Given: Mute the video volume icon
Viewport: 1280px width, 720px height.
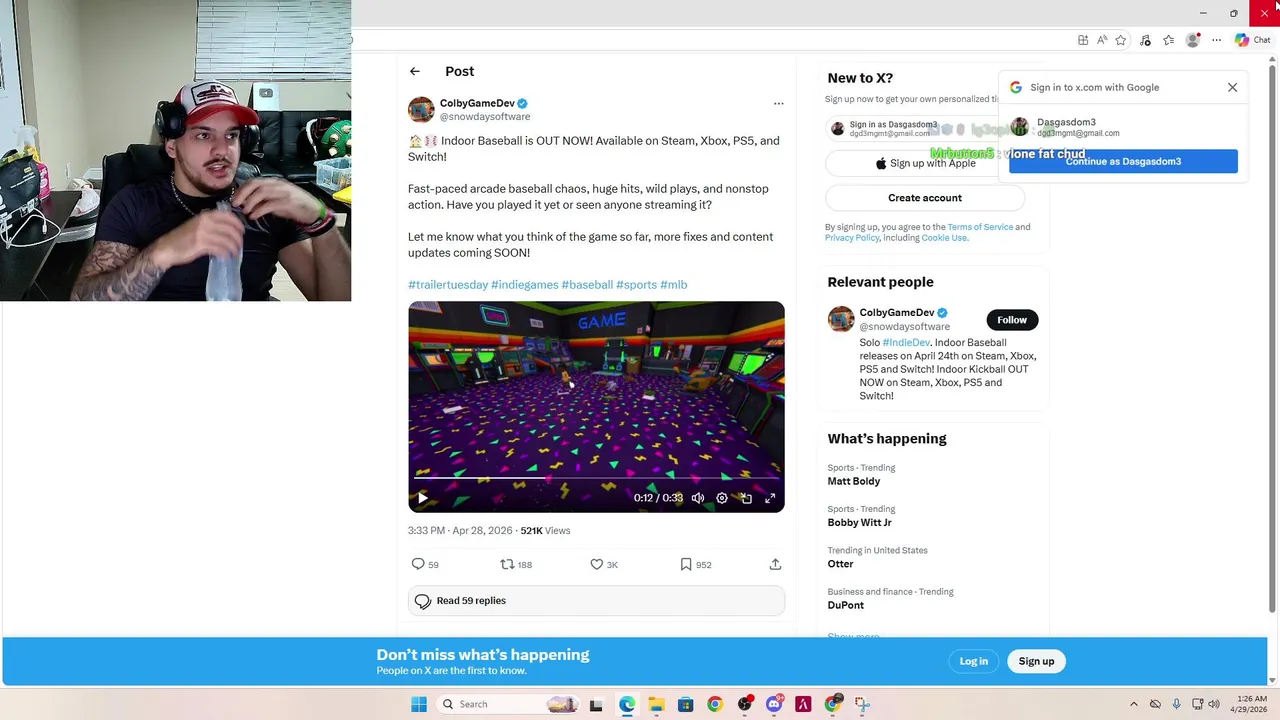Looking at the screenshot, I should pyautogui.click(x=698, y=498).
